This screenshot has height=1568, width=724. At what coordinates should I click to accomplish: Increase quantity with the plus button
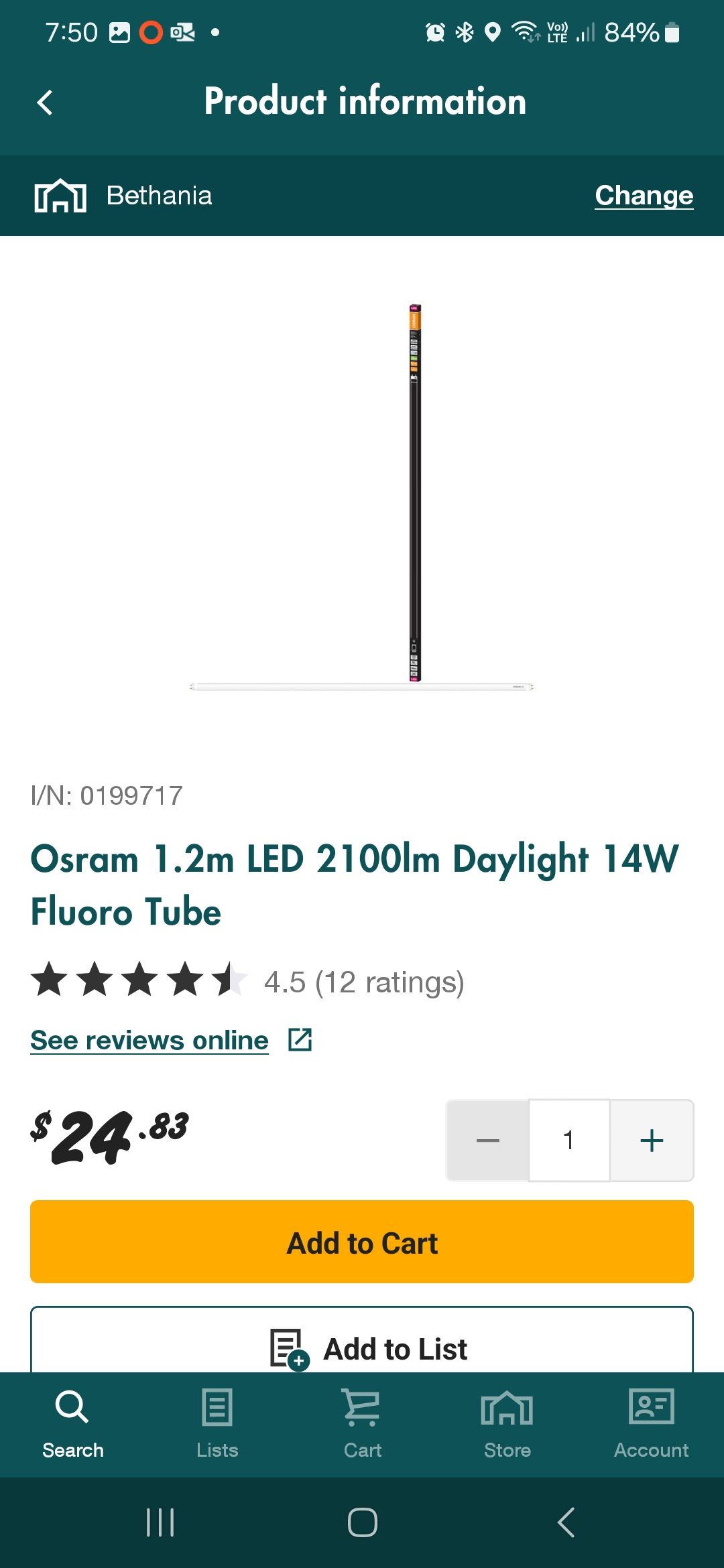point(652,1140)
